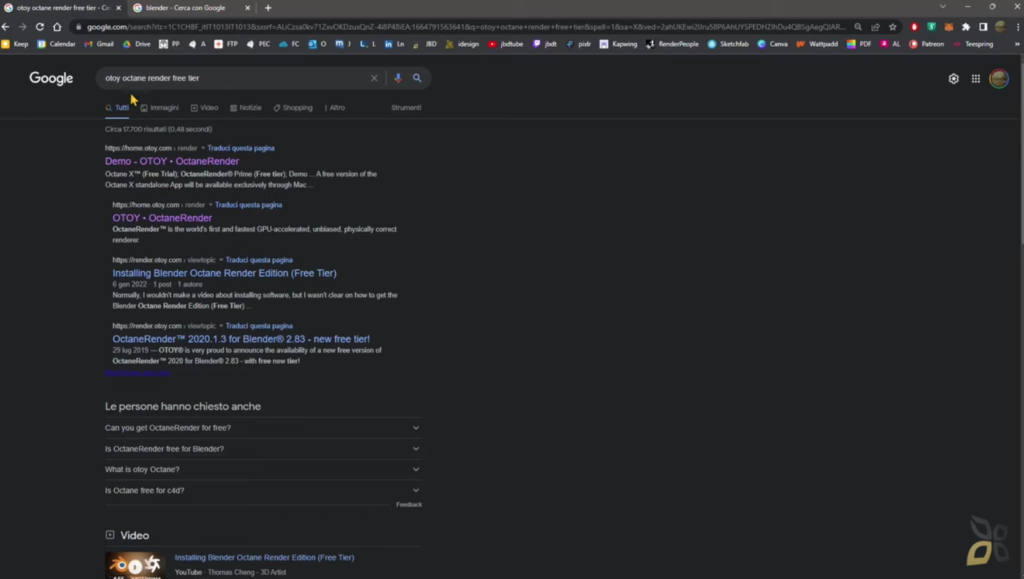
Task: Clear the Google search box text
Action: click(374, 78)
